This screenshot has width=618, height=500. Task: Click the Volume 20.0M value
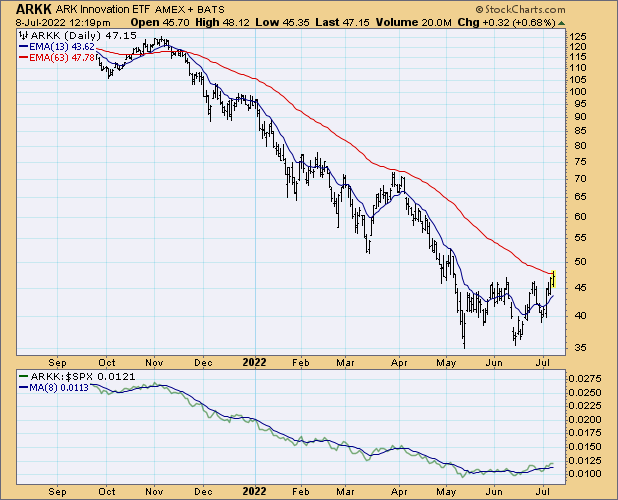click(449, 21)
